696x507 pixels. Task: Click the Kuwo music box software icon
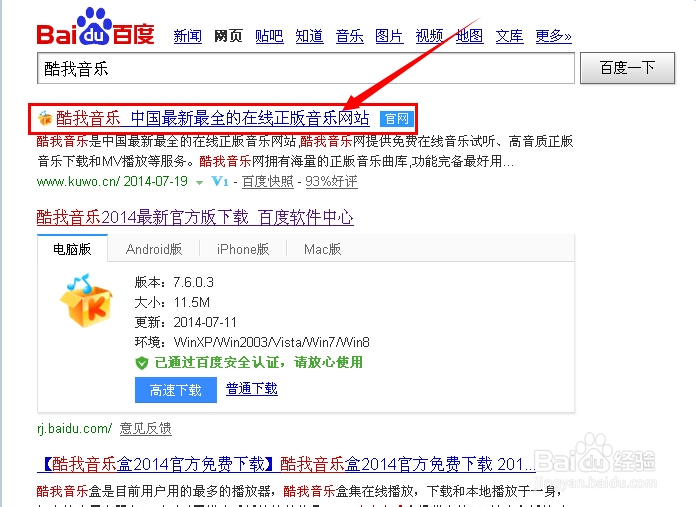pos(87,301)
